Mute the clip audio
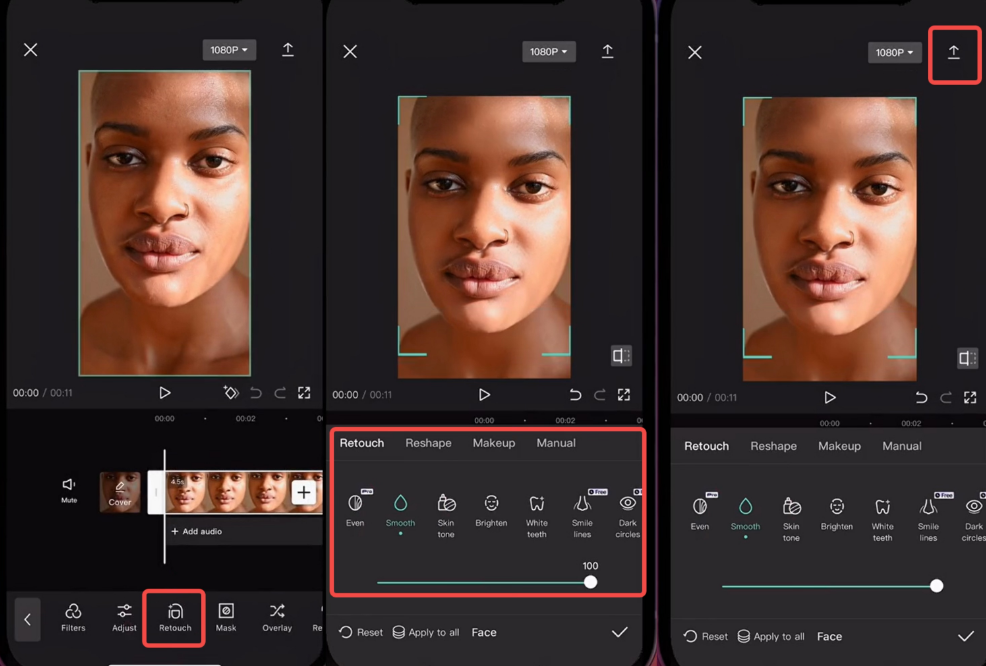Viewport: 986px width, 666px height. tap(68, 492)
